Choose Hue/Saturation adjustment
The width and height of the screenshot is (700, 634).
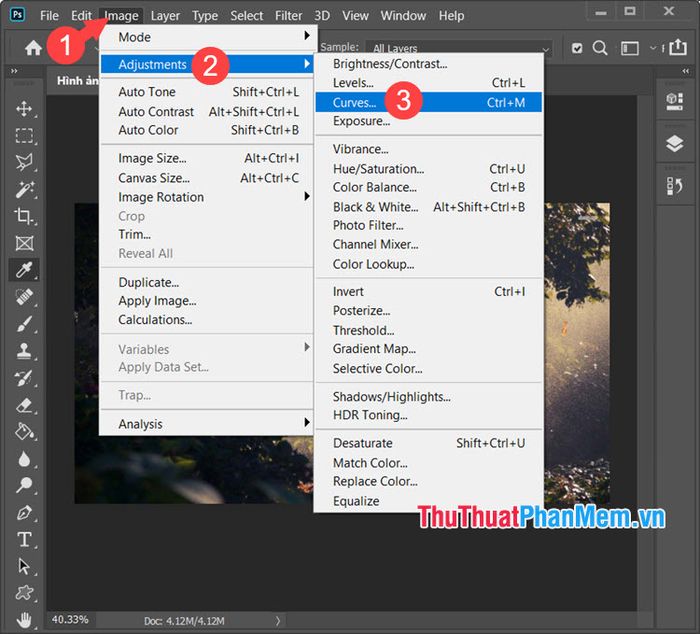429,169
